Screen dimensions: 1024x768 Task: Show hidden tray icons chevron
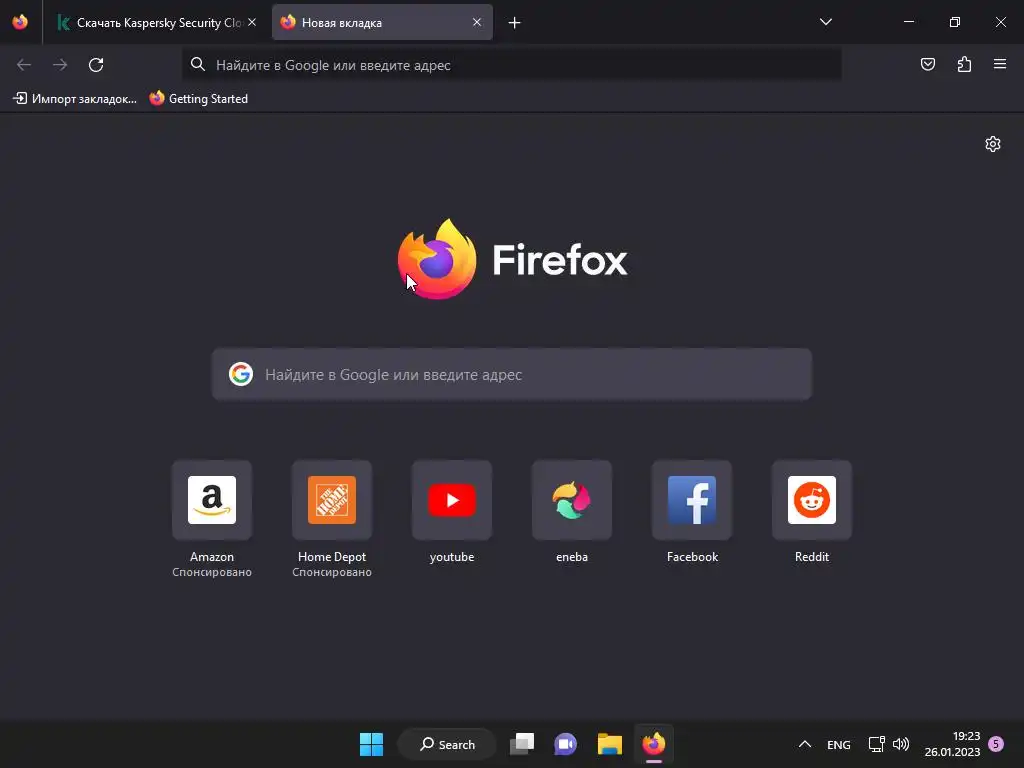coord(805,744)
